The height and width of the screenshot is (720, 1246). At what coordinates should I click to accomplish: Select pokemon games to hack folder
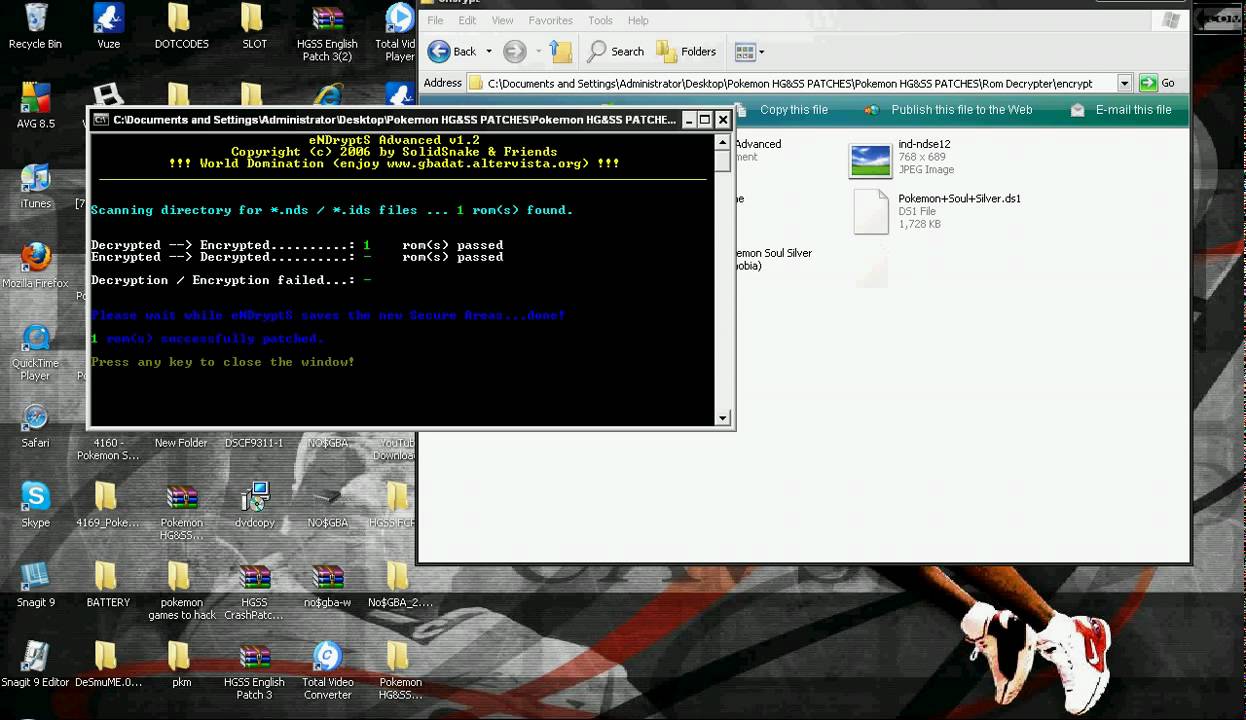[181, 591]
